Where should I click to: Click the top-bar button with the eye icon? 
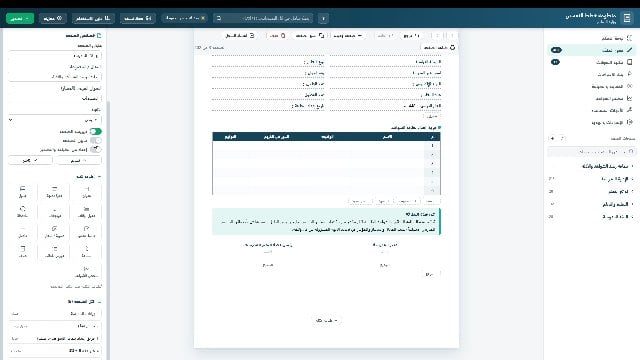(53, 18)
